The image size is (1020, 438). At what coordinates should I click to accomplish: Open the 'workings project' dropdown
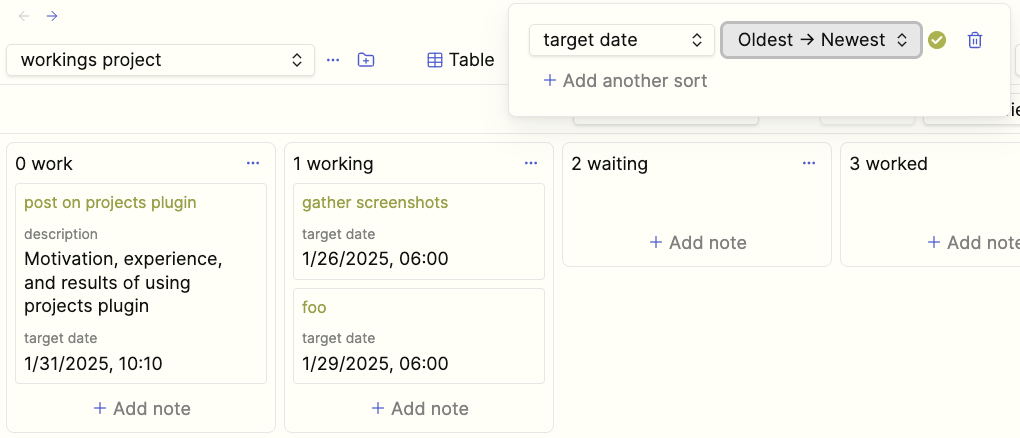pos(161,60)
